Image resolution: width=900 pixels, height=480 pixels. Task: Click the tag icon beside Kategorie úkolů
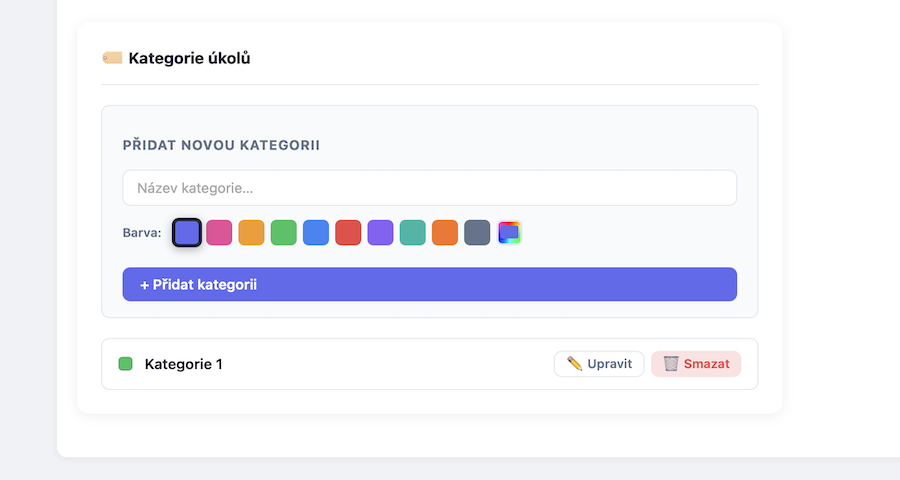pyautogui.click(x=112, y=58)
